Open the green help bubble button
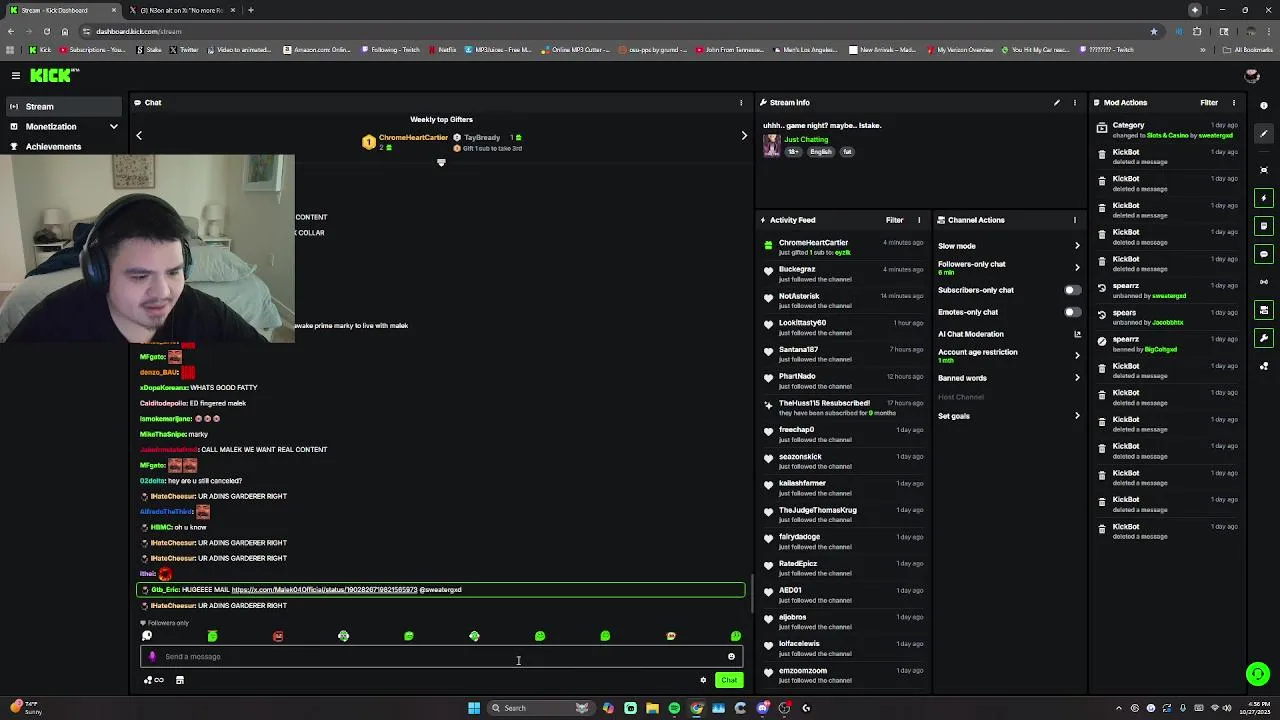1280x720 pixels. [x=1258, y=674]
